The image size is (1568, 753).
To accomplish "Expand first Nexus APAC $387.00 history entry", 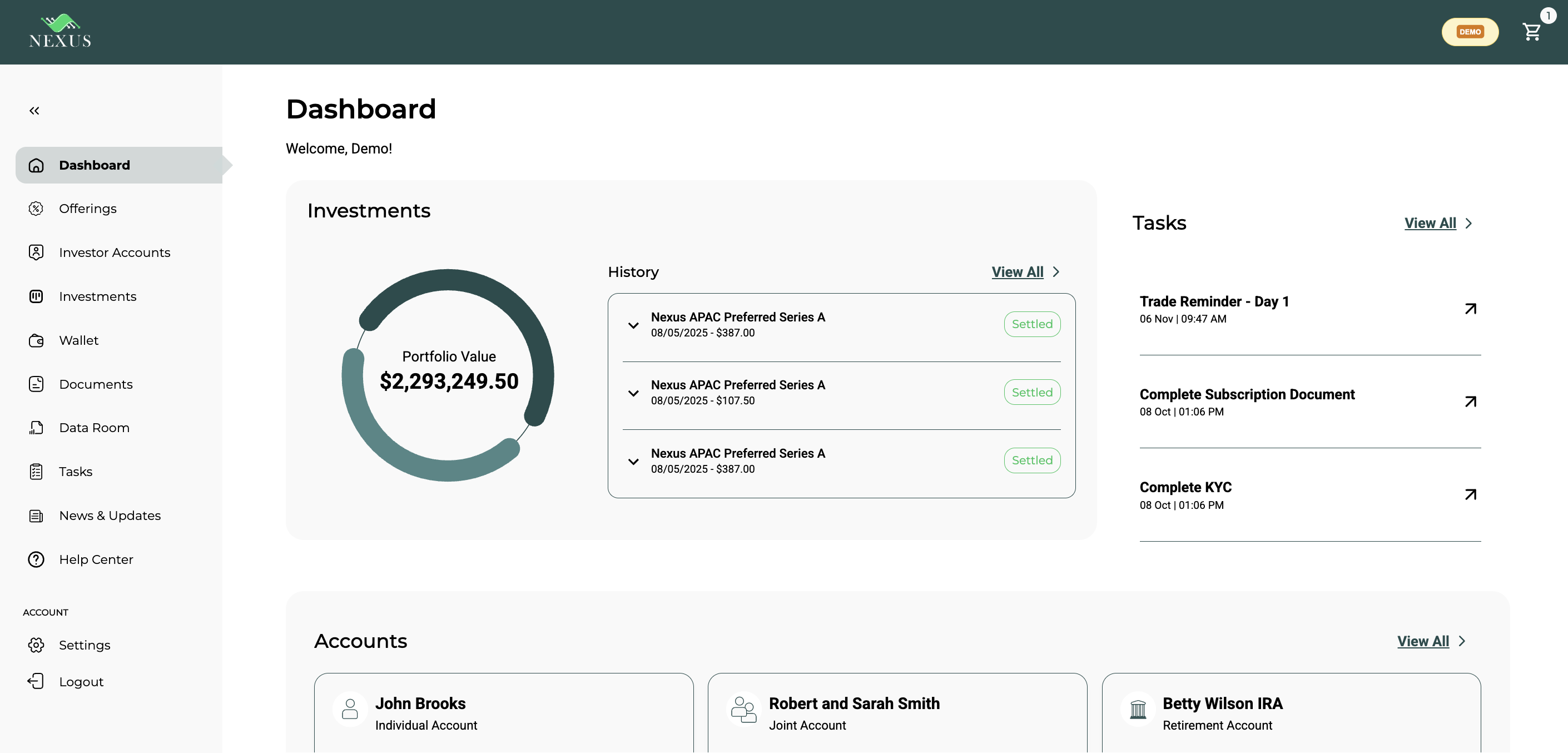I will click(x=633, y=325).
